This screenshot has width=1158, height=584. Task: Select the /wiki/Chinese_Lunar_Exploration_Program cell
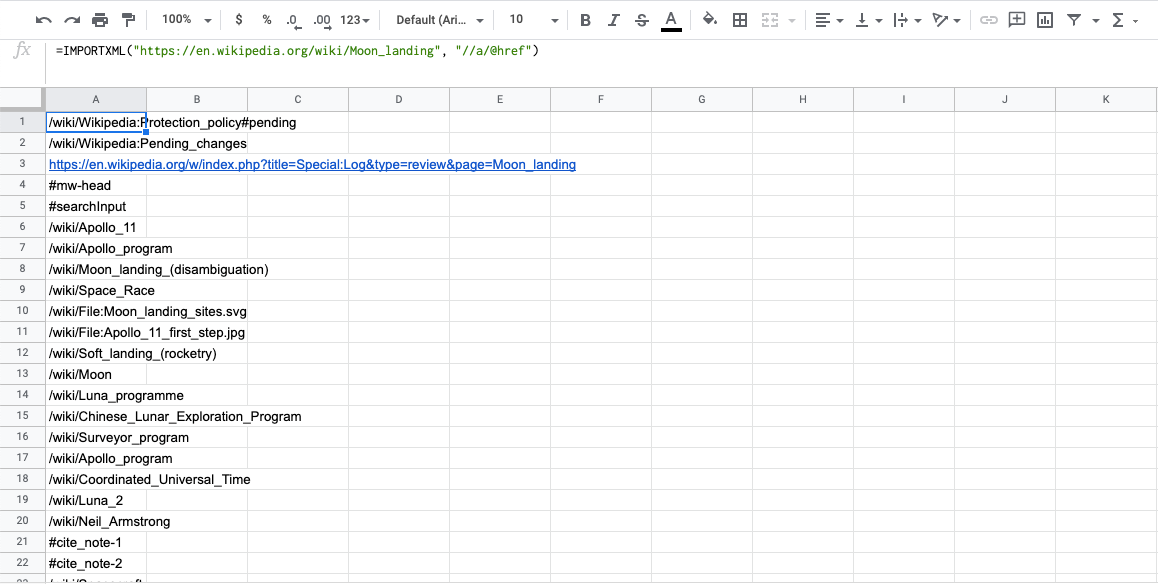click(x=96, y=416)
